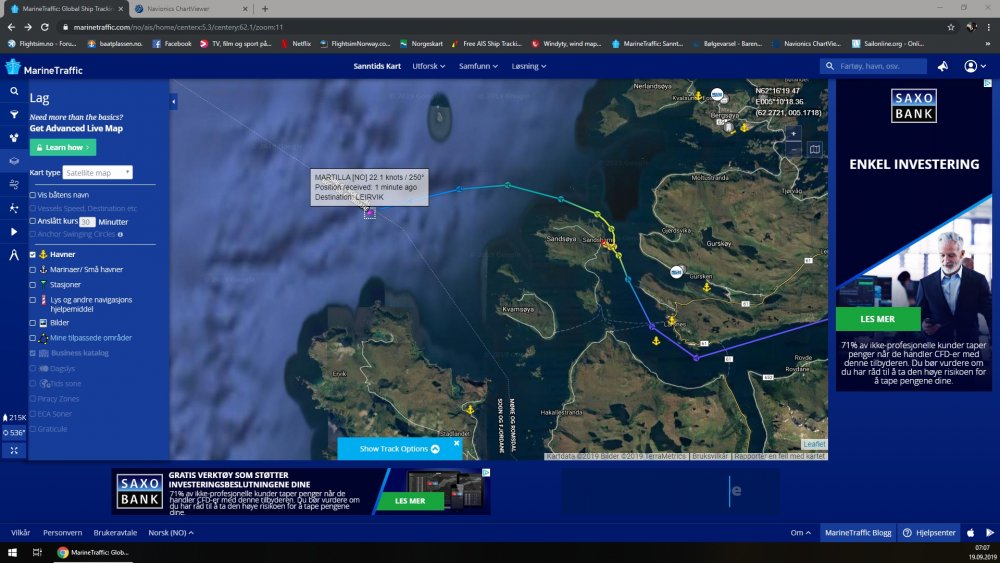Click Learn how button

tap(62, 147)
